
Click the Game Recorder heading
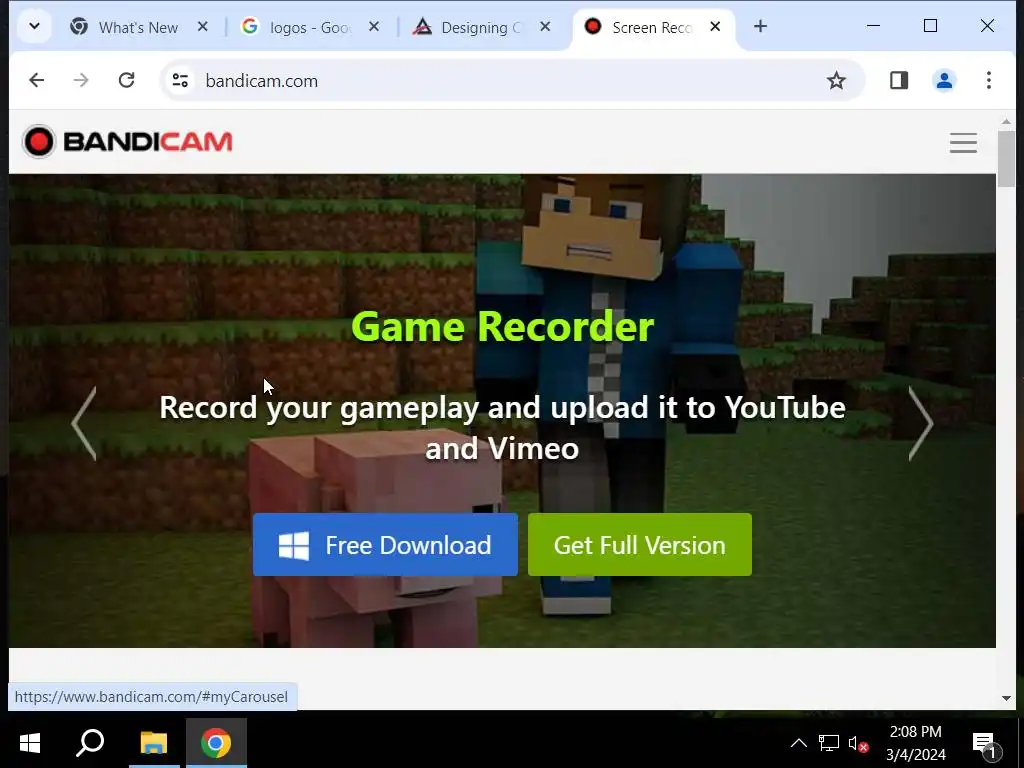(502, 326)
